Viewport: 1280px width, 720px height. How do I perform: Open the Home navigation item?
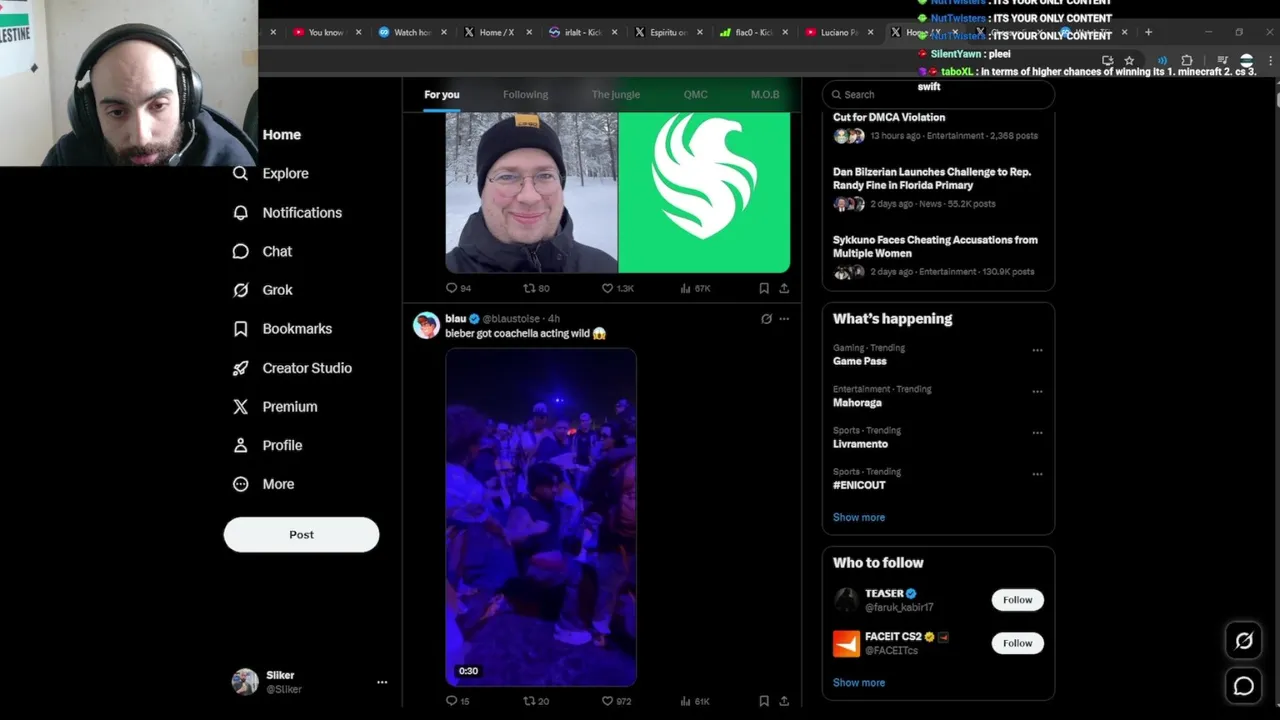(281, 134)
